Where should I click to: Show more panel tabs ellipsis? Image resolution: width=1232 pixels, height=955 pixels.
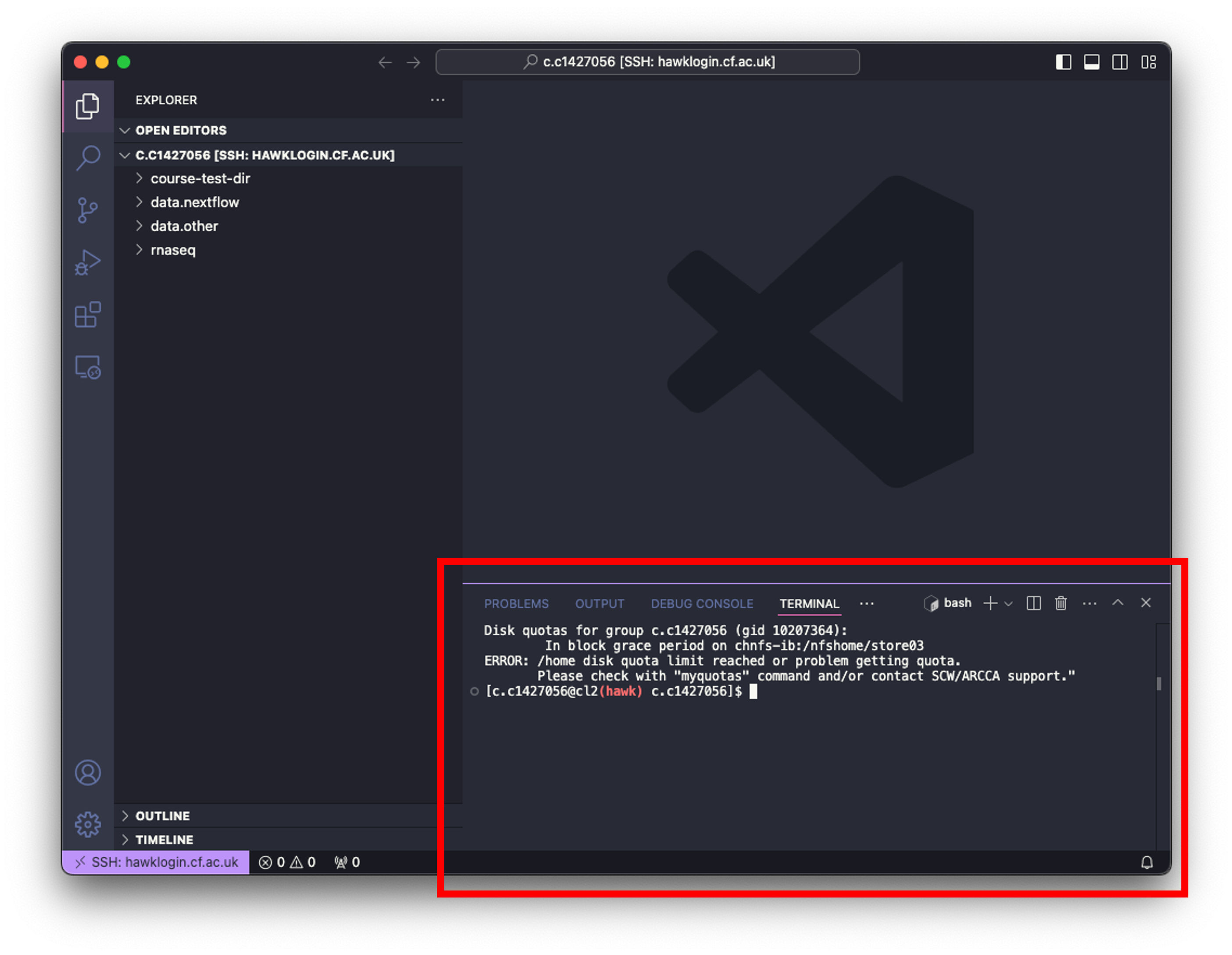[x=867, y=604]
